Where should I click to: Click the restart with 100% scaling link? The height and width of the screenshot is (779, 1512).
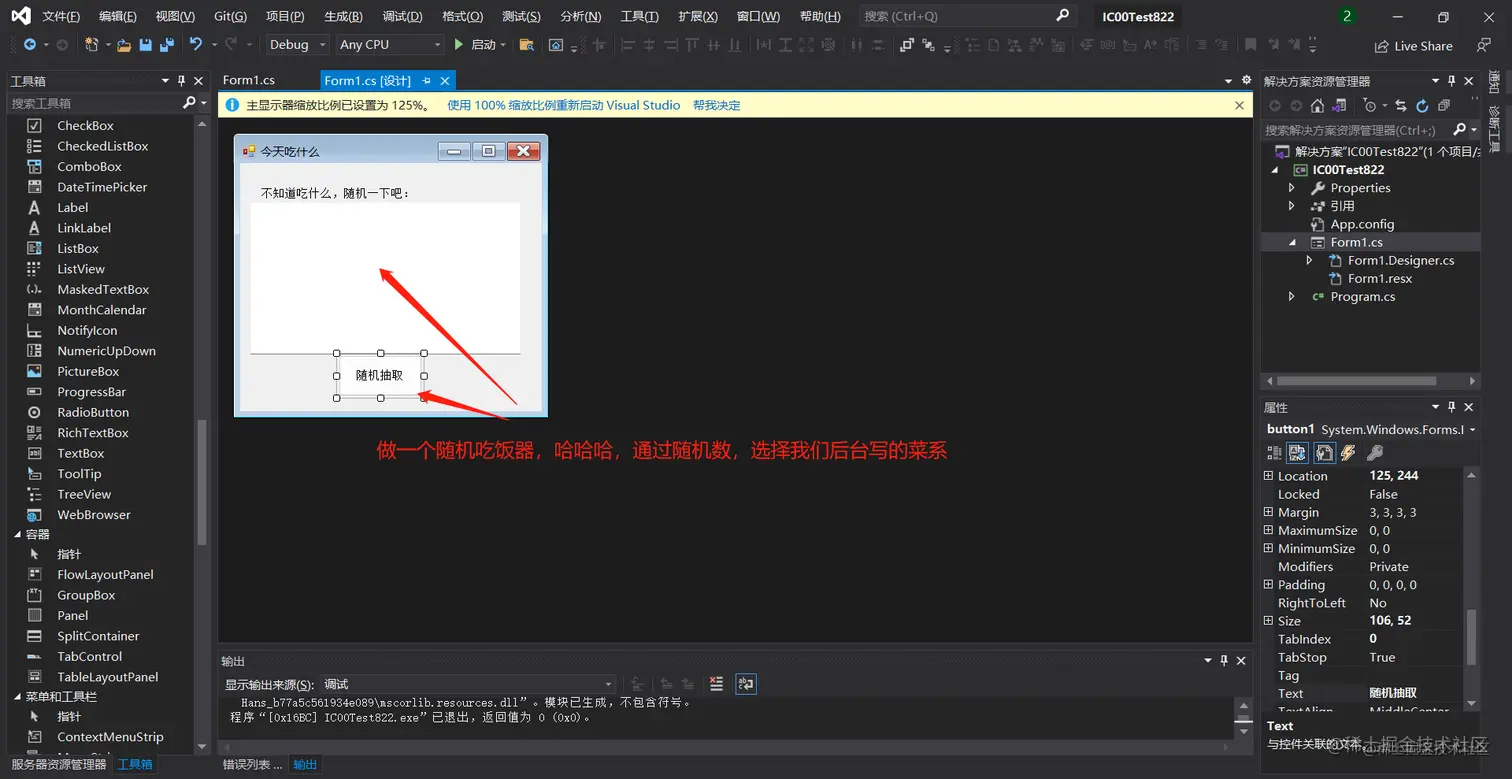click(x=563, y=105)
